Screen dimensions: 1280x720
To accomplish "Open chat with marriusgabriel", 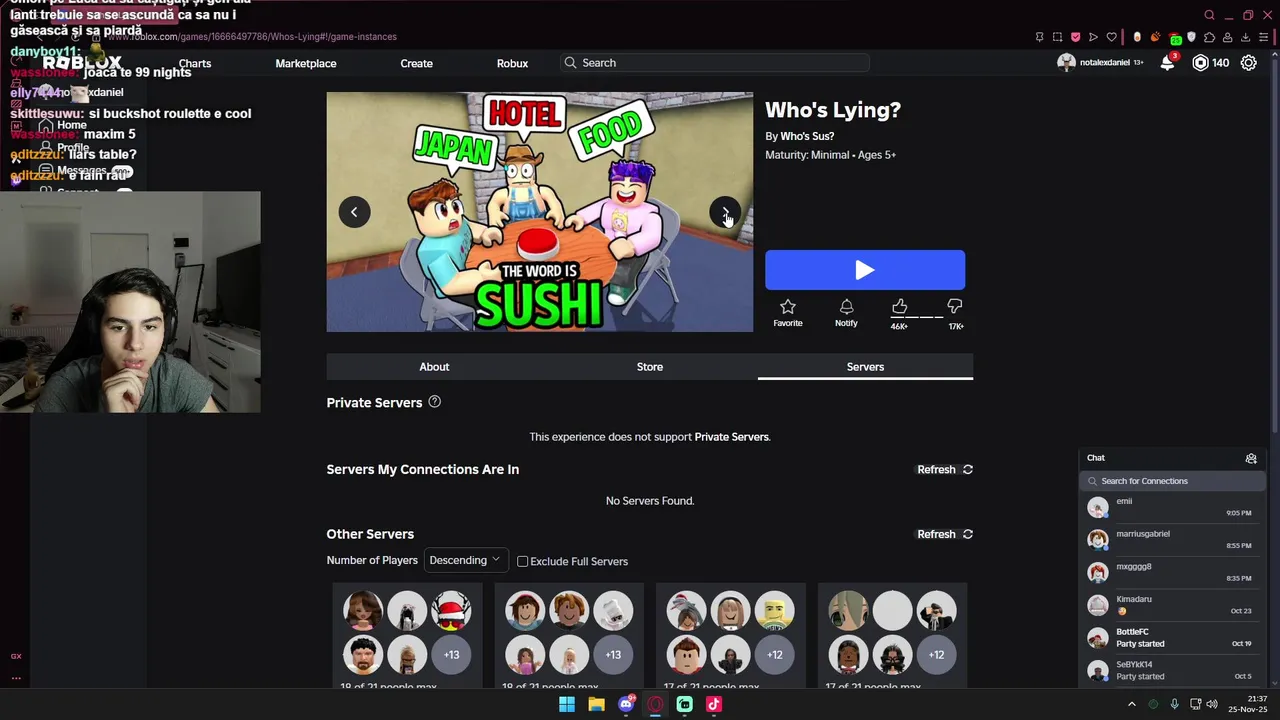I will (x=1172, y=540).
